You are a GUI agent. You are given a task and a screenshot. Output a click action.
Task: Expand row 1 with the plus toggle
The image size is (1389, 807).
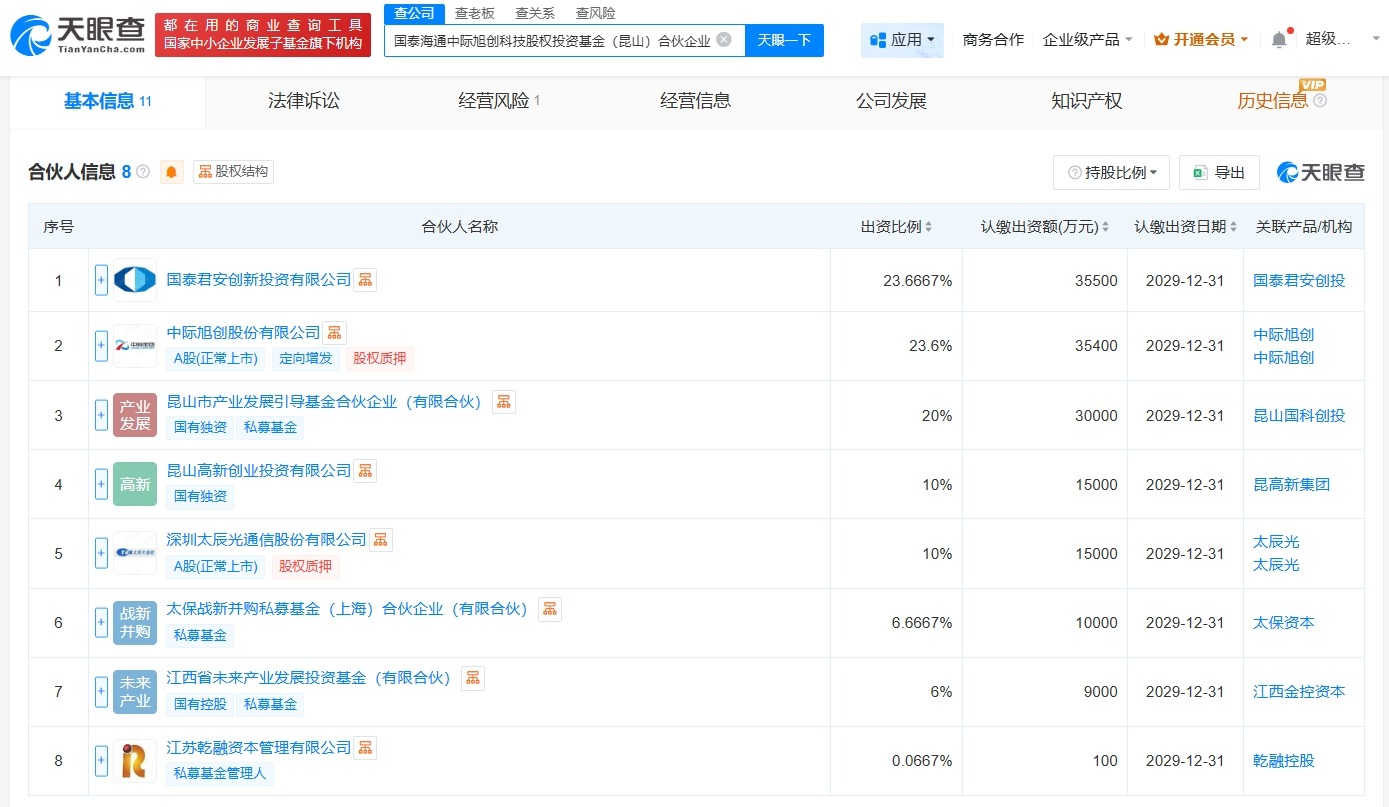pyautogui.click(x=101, y=281)
